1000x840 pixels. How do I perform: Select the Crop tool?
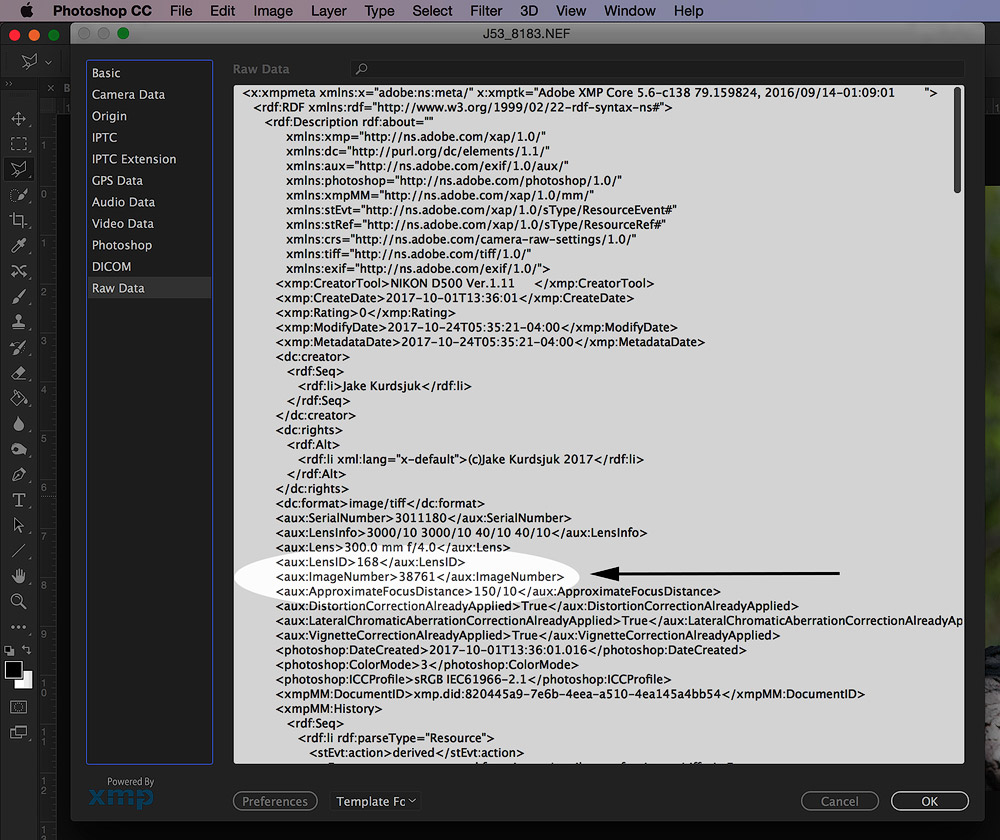coord(19,220)
